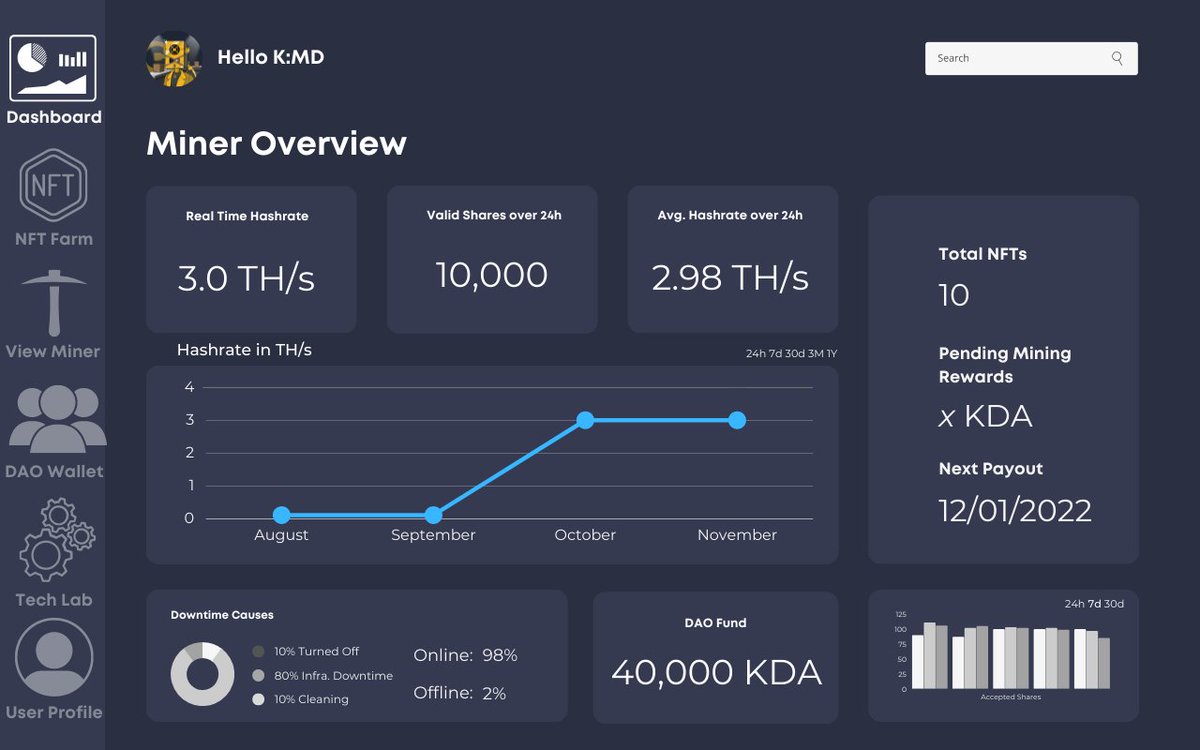
Task: Select the 30d hashrate range option
Action: pos(797,352)
